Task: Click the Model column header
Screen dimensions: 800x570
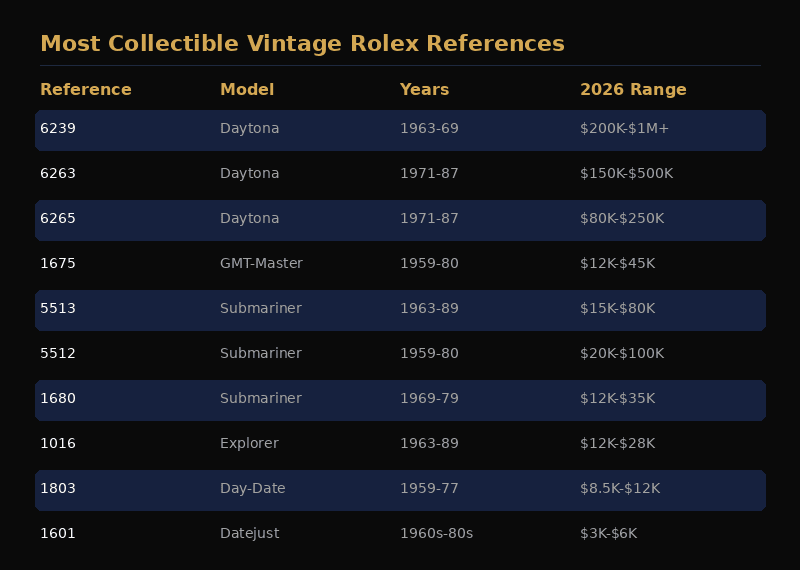Action: tap(247, 90)
